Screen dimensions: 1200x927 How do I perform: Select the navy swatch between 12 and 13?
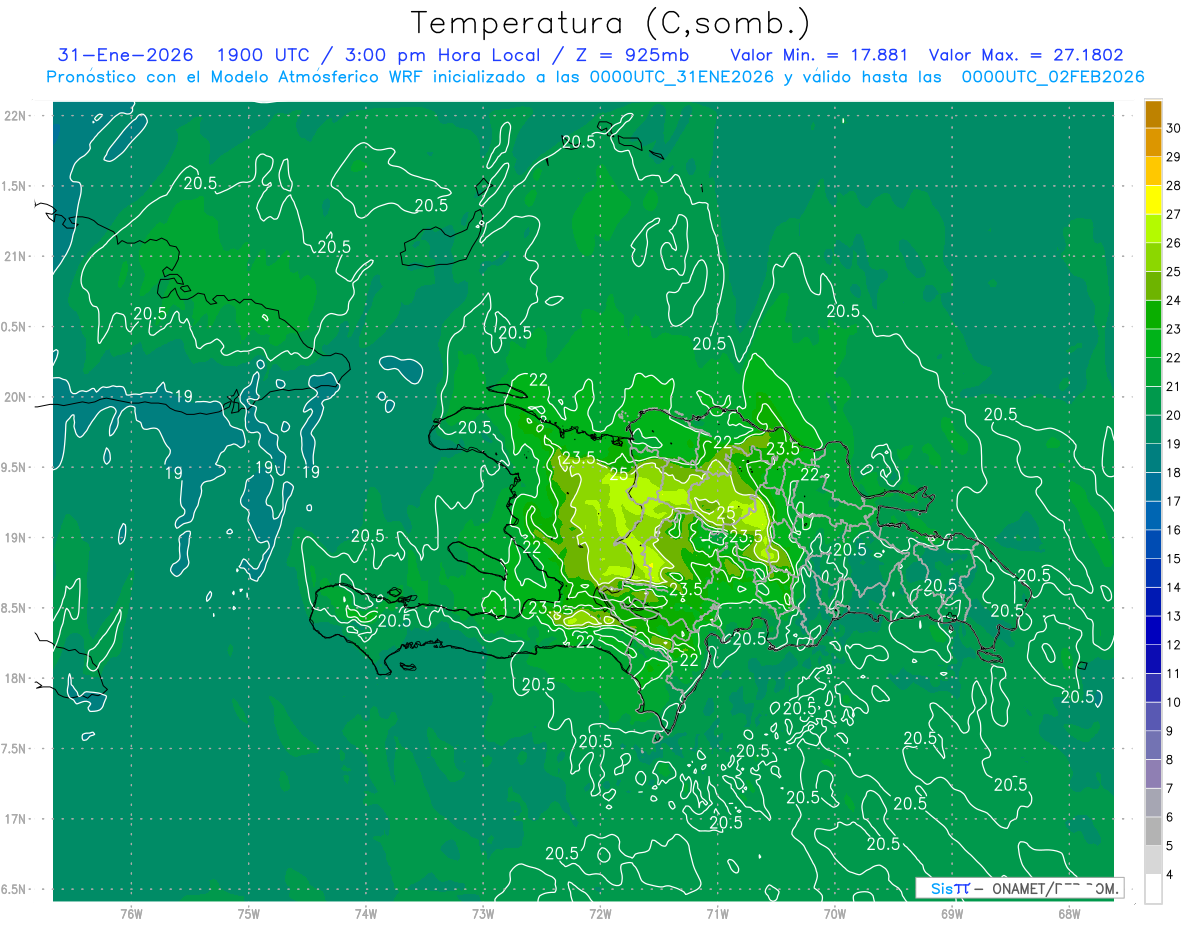[1153, 630]
